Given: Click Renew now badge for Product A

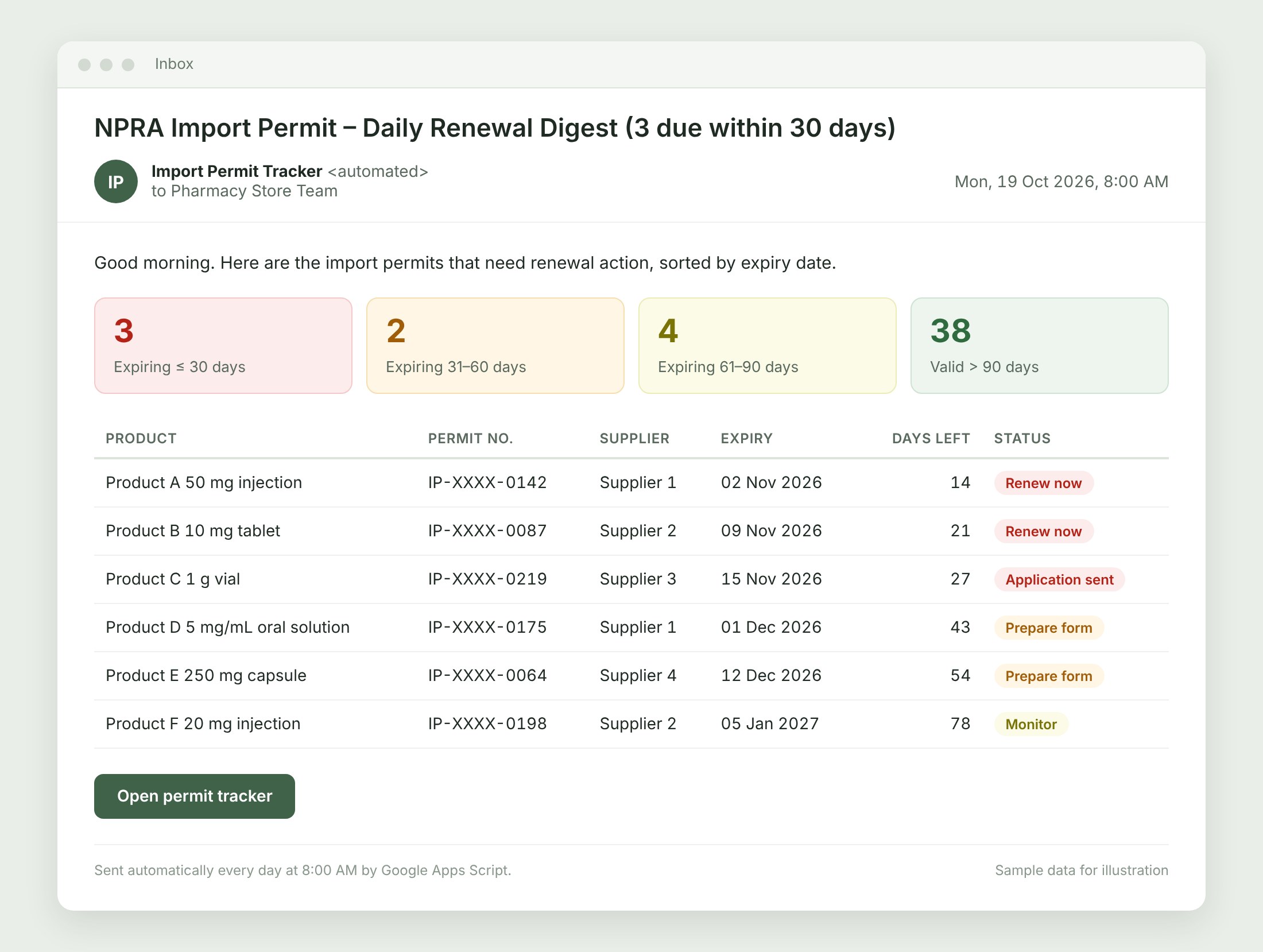Looking at the screenshot, I should pyautogui.click(x=1044, y=483).
